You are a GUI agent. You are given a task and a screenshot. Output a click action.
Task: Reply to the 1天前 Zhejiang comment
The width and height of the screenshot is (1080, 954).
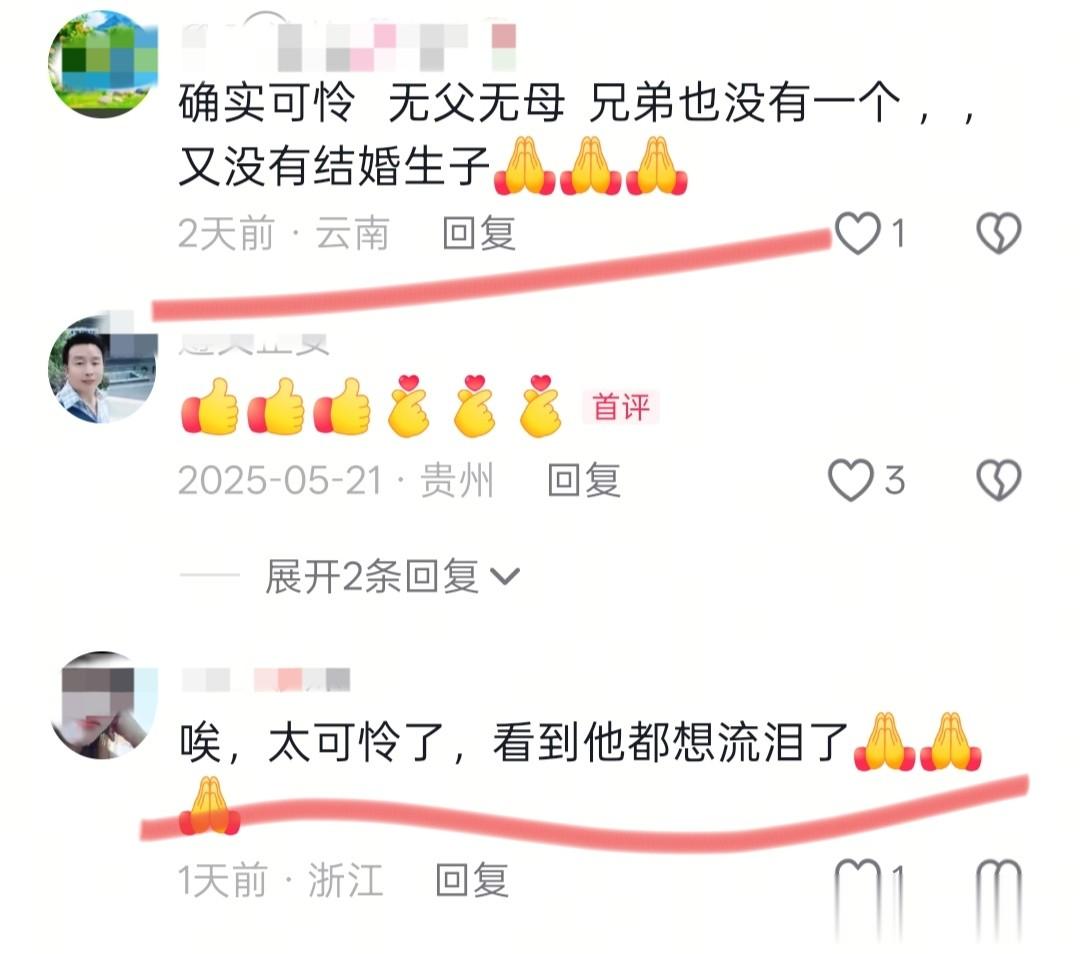(472, 880)
